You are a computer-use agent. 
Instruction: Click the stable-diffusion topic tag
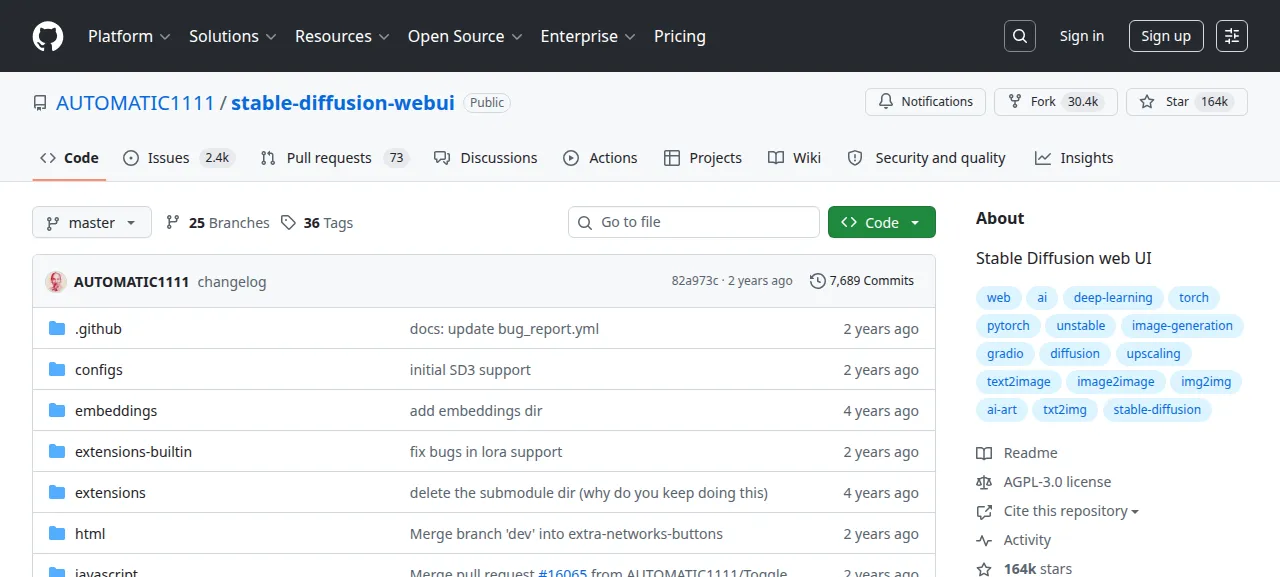(1158, 410)
